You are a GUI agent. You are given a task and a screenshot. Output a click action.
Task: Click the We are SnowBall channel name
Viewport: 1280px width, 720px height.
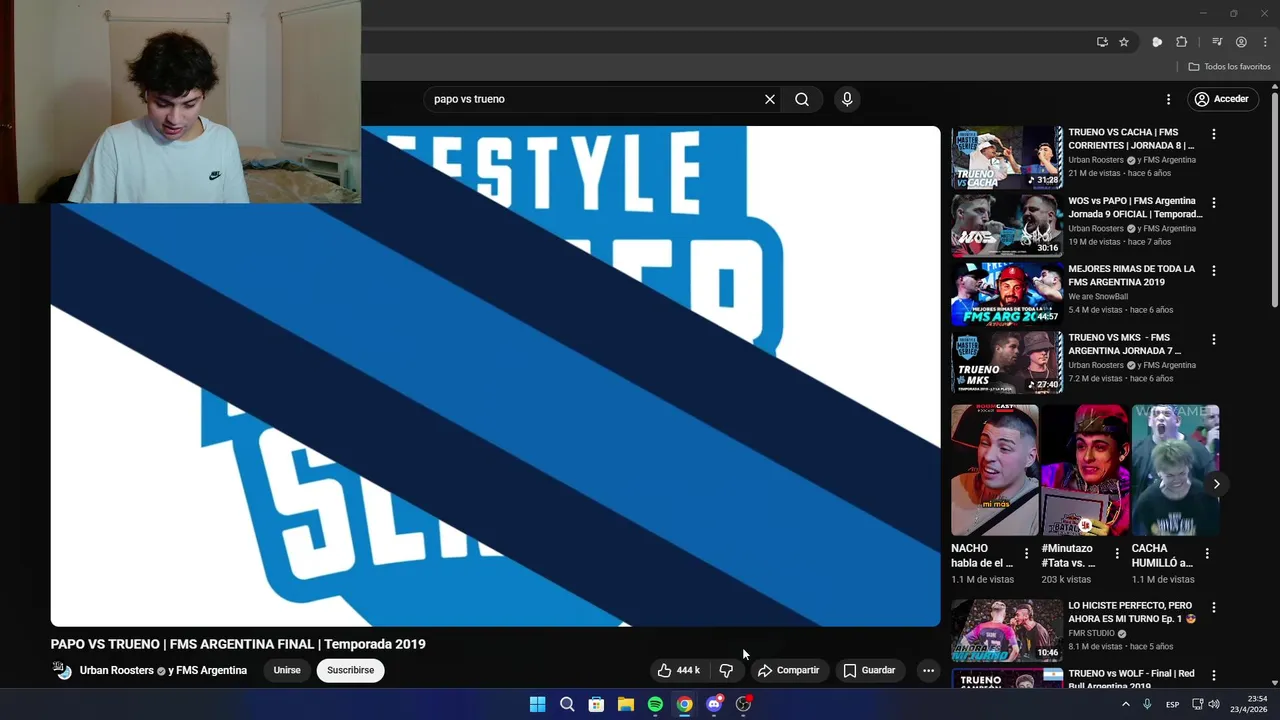[1098, 296]
